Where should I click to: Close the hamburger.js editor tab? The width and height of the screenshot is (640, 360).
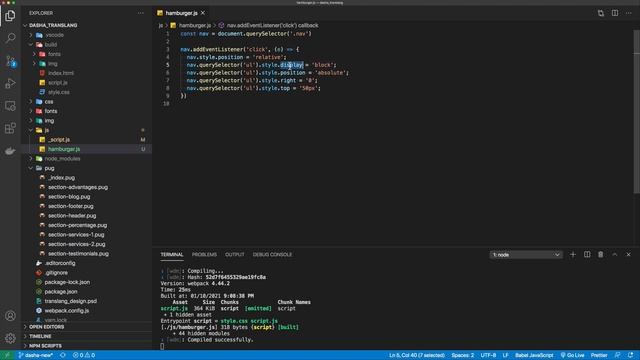coord(203,13)
